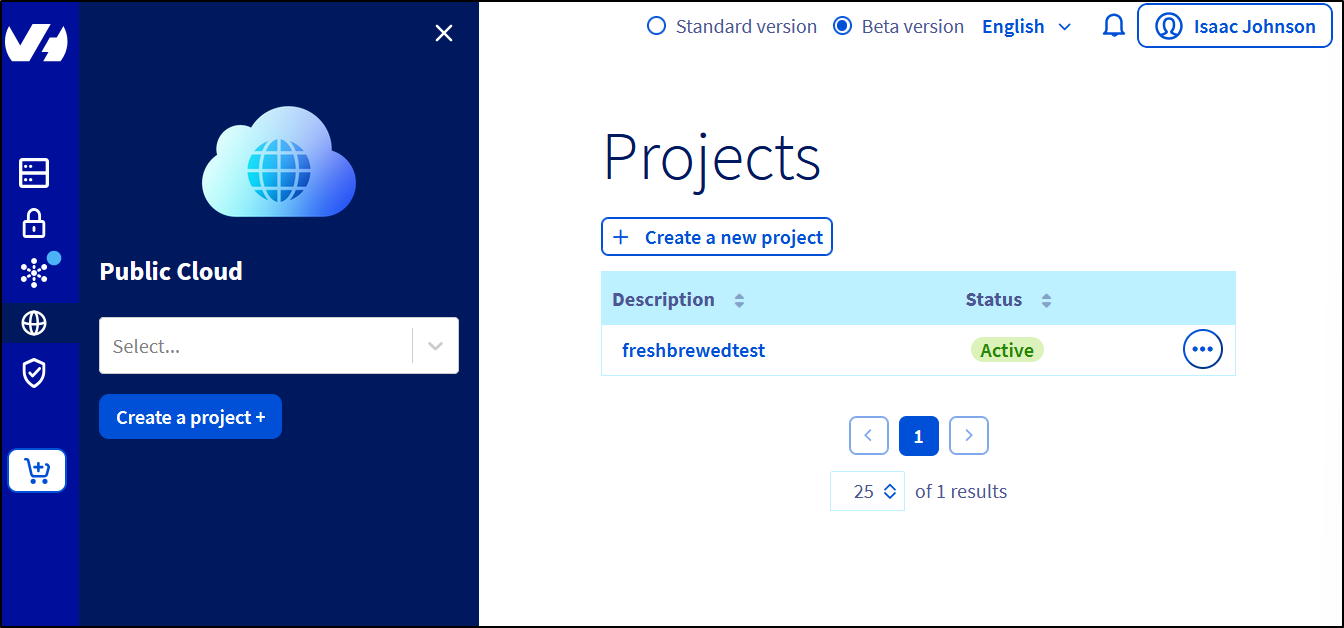Open the padlock icon in sidebar
The width and height of the screenshot is (1344, 628).
[34, 223]
